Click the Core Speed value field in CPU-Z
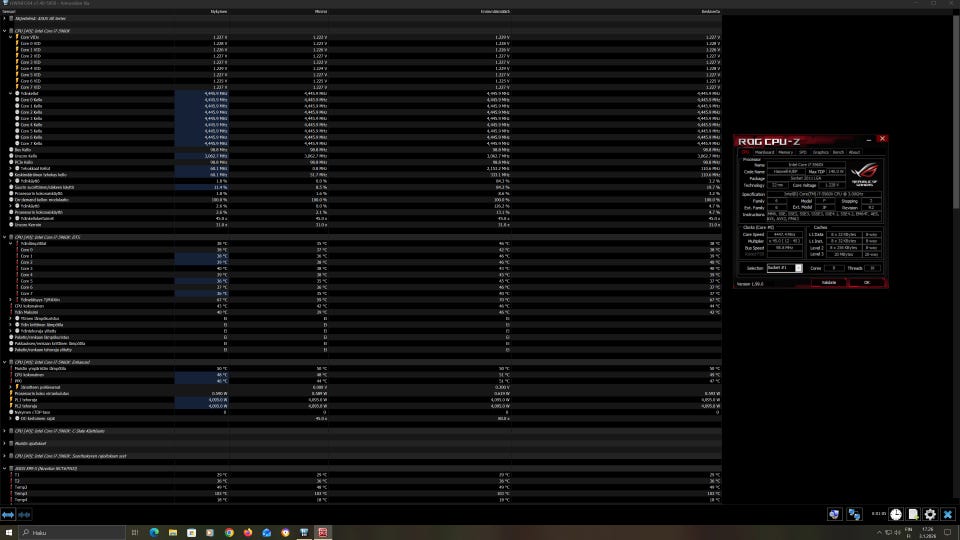 pyautogui.click(x=784, y=234)
